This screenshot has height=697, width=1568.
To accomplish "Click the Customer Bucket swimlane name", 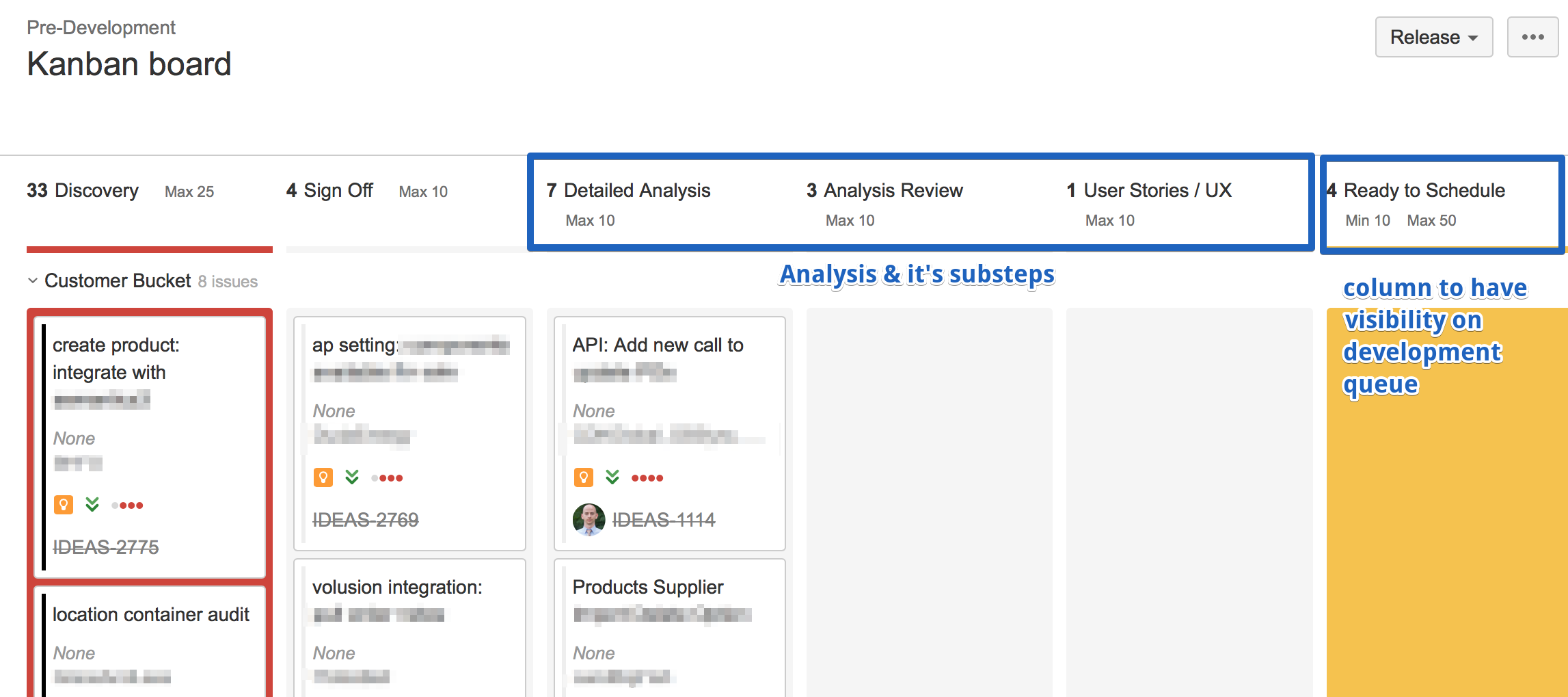I will 118,281.
